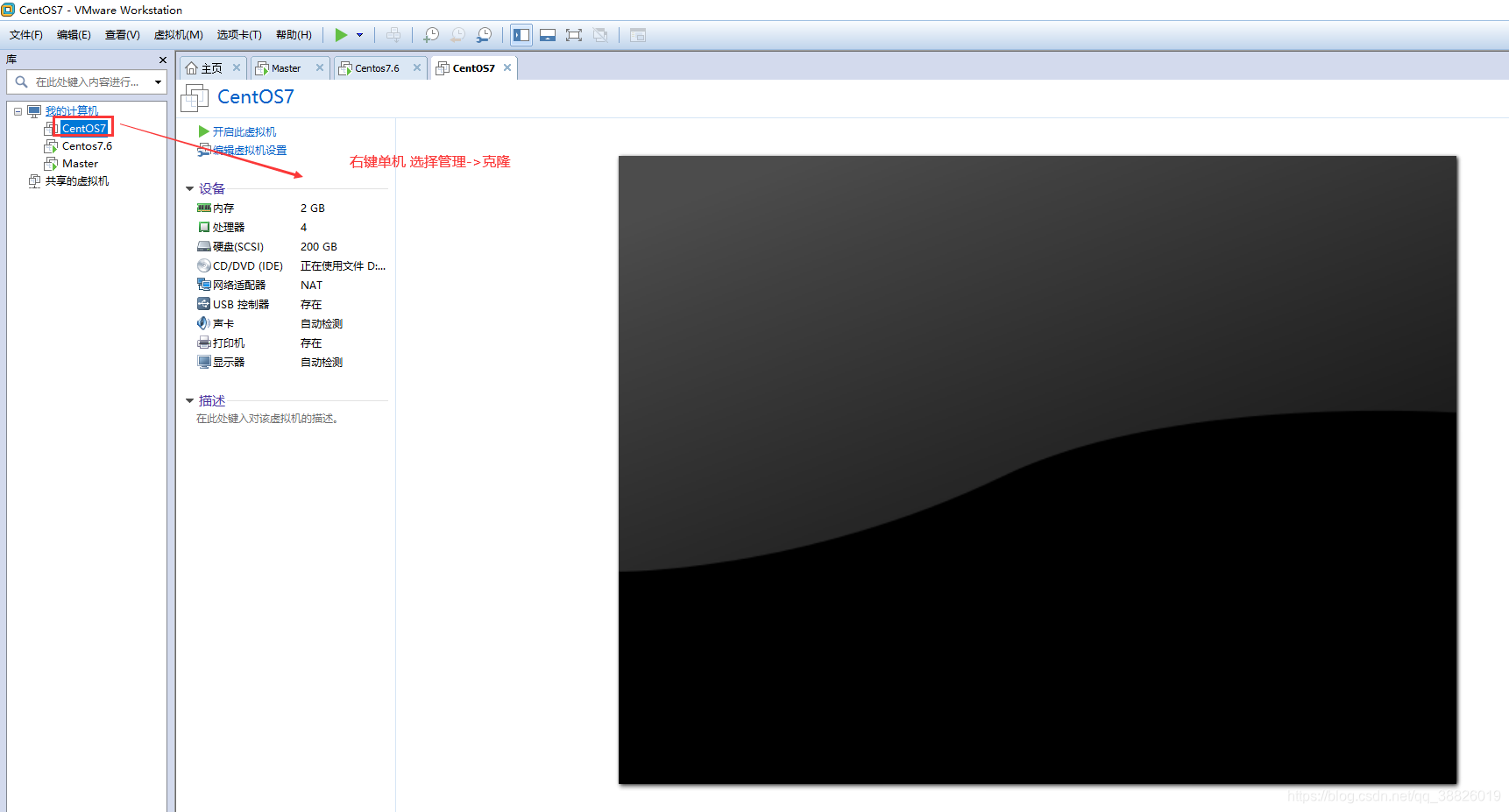The image size is (1509, 812).
Task: Click the take snapshot toolbar icon
Action: click(x=431, y=35)
